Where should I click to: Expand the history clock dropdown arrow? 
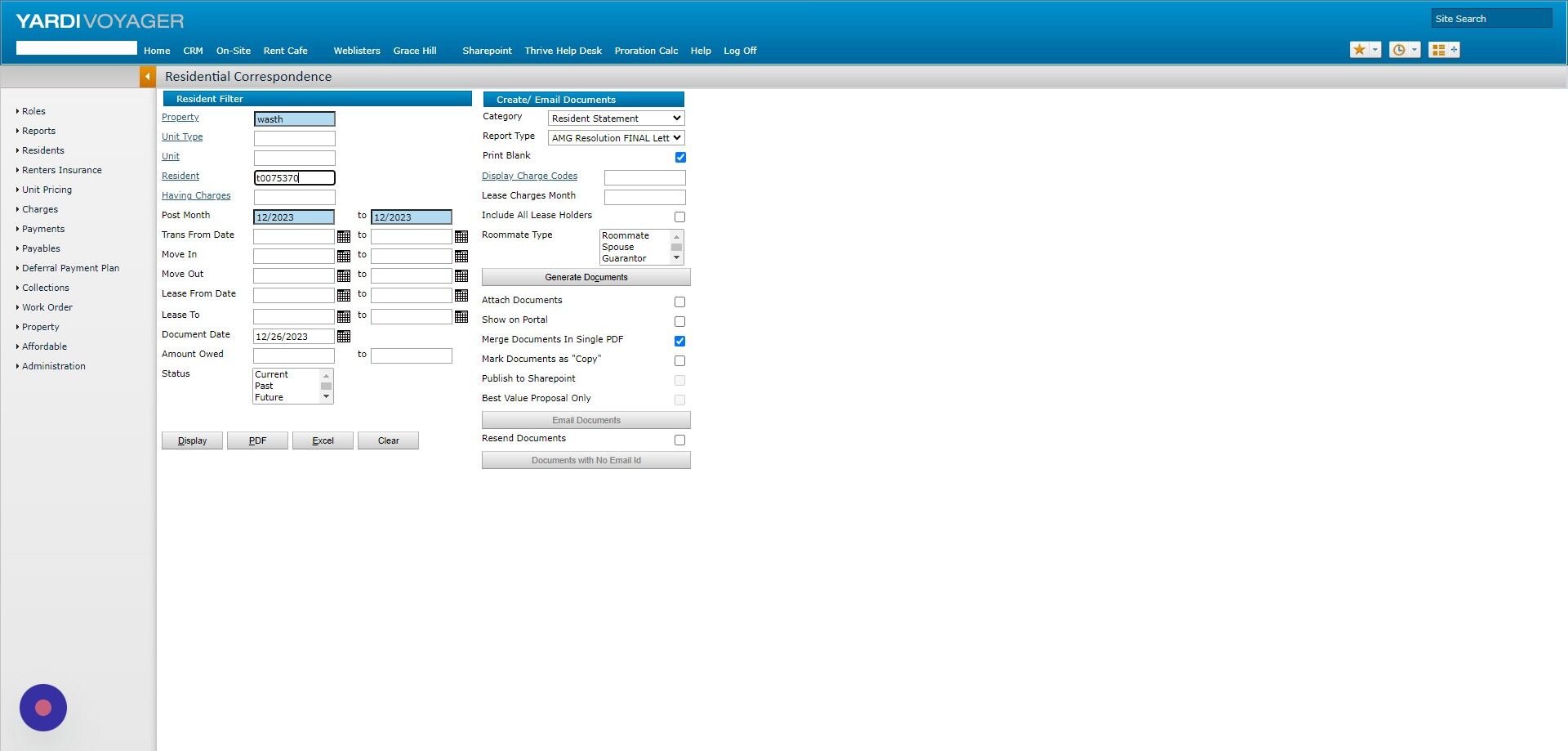coord(1414,50)
